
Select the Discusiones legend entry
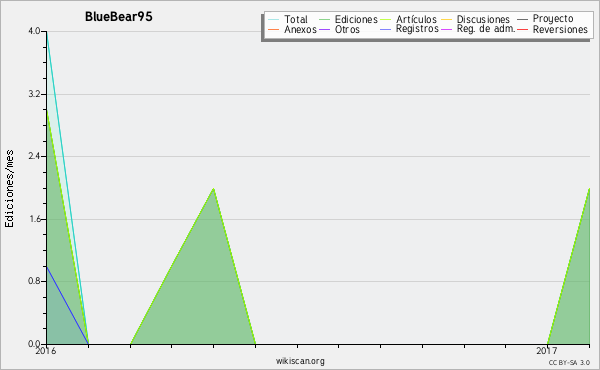[x=476, y=19]
